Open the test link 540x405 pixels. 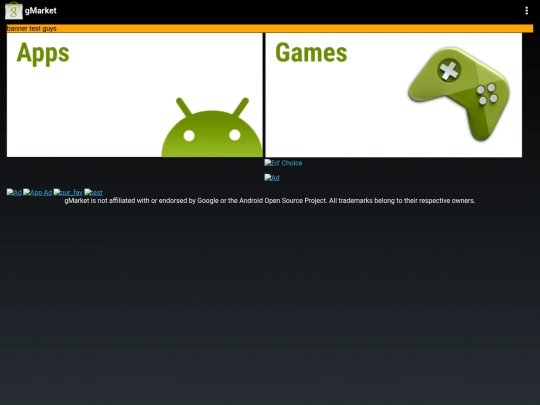click(x=93, y=193)
